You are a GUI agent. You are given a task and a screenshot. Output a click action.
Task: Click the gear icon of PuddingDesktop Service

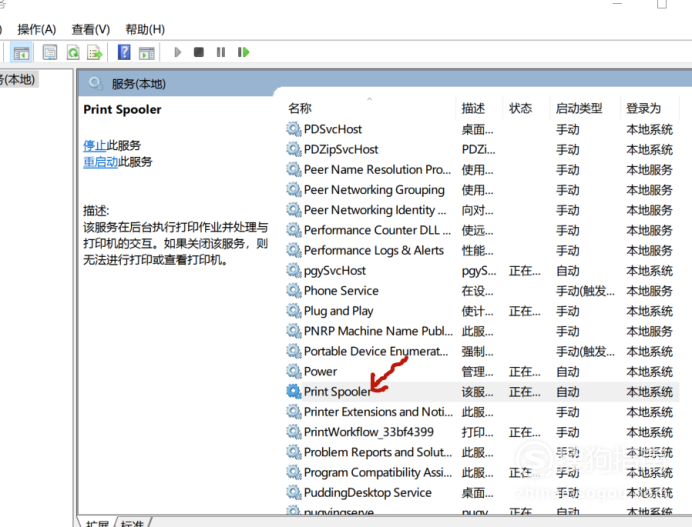pyautogui.click(x=293, y=492)
